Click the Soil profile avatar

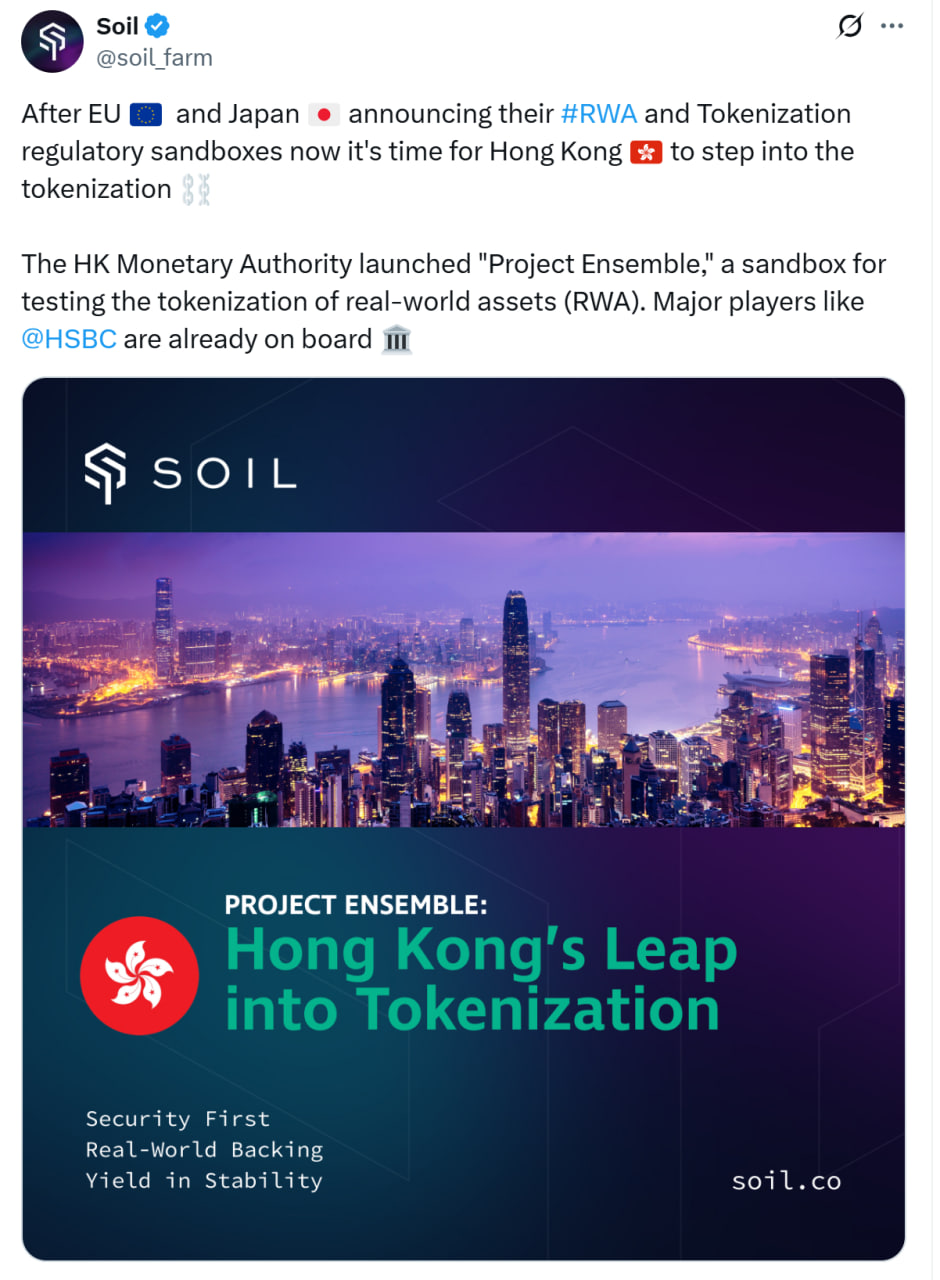coord(52,42)
